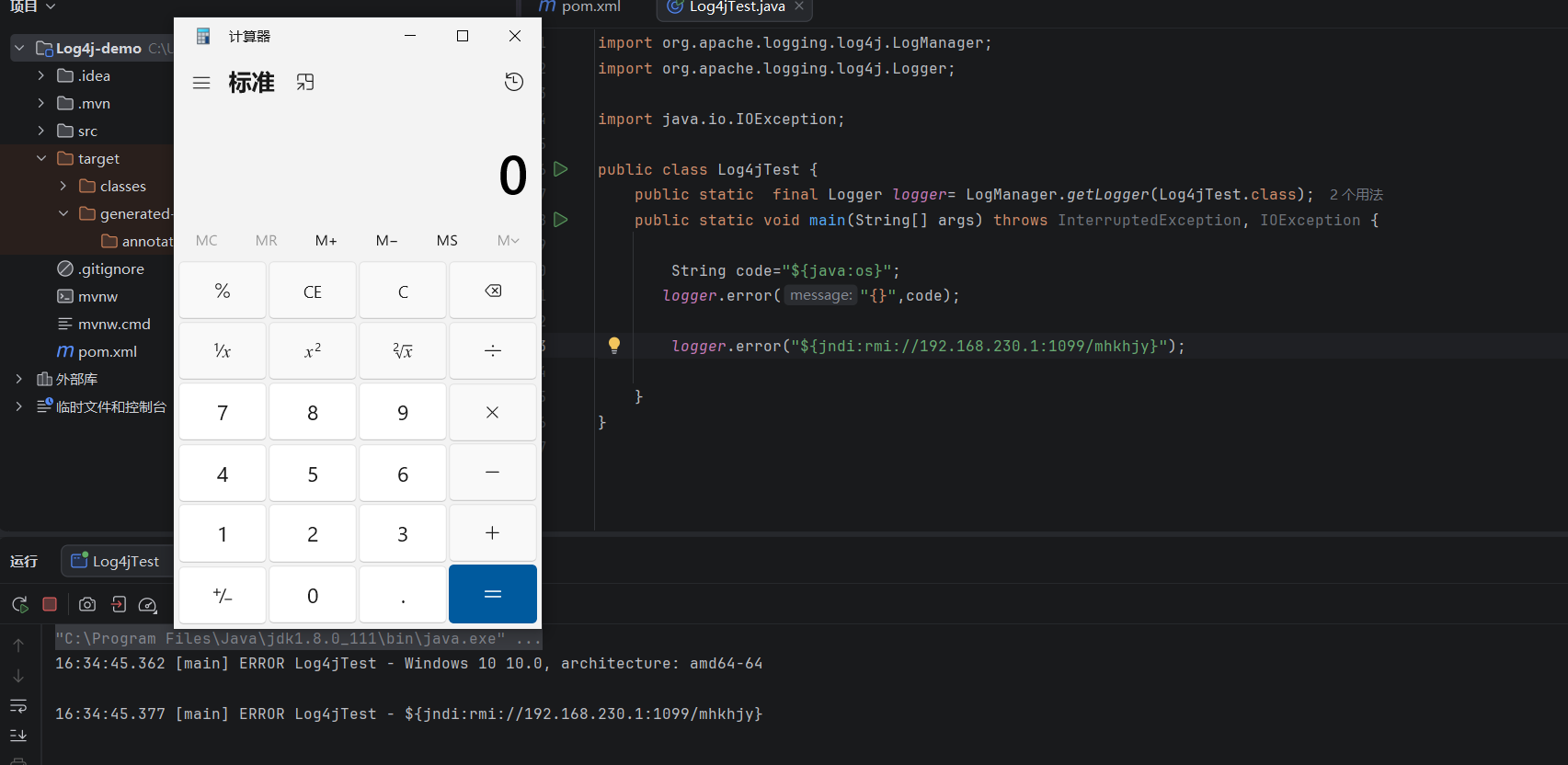Image resolution: width=1568 pixels, height=765 pixels.
Task: Open the M memory dropdown list
Action: pyautogui.click(x=509, y=240)
